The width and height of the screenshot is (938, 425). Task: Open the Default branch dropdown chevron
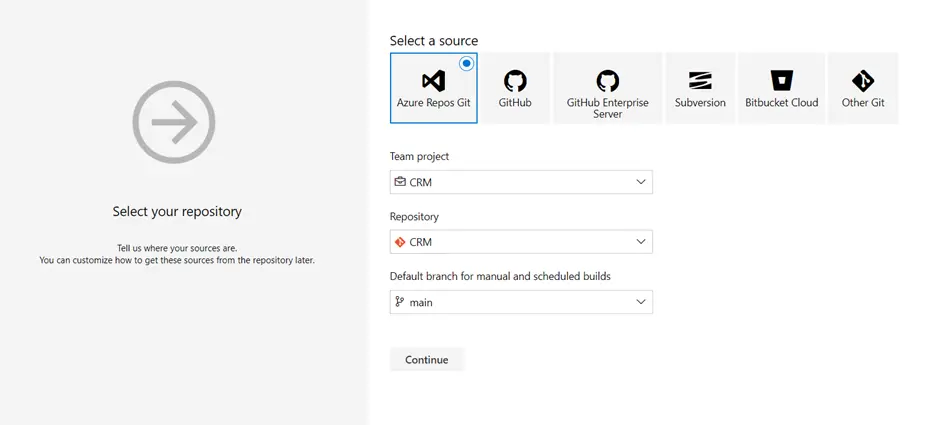[x=641, y=302]
